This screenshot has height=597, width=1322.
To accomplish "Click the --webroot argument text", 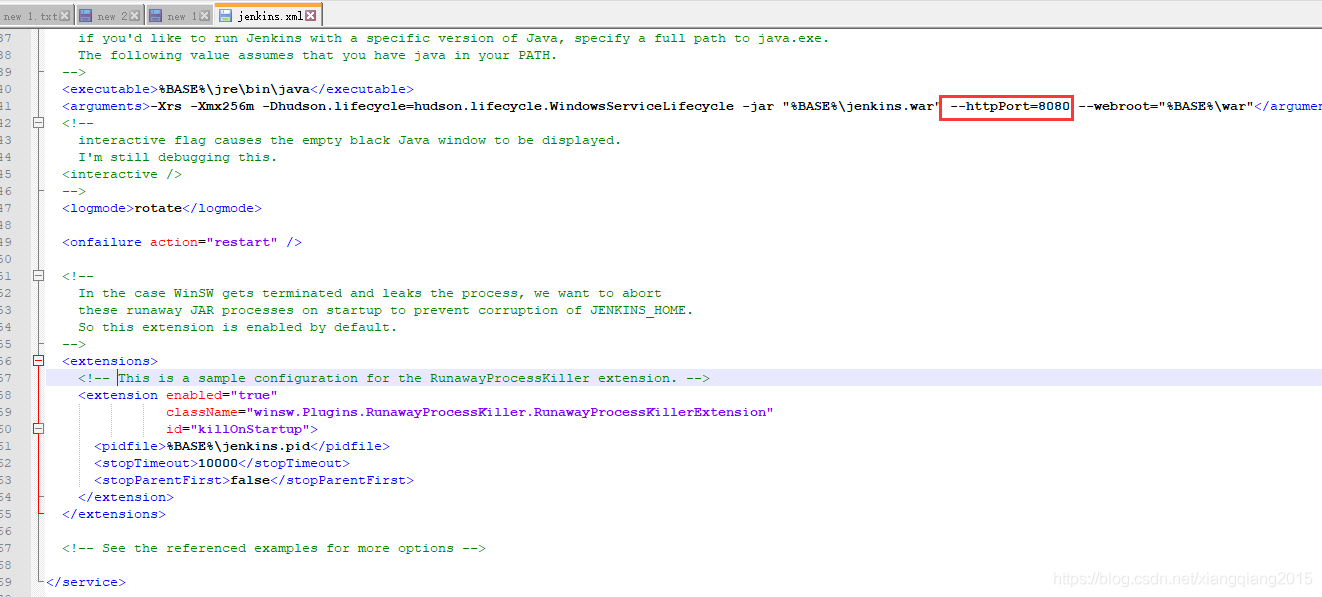I will point(1166,106).
